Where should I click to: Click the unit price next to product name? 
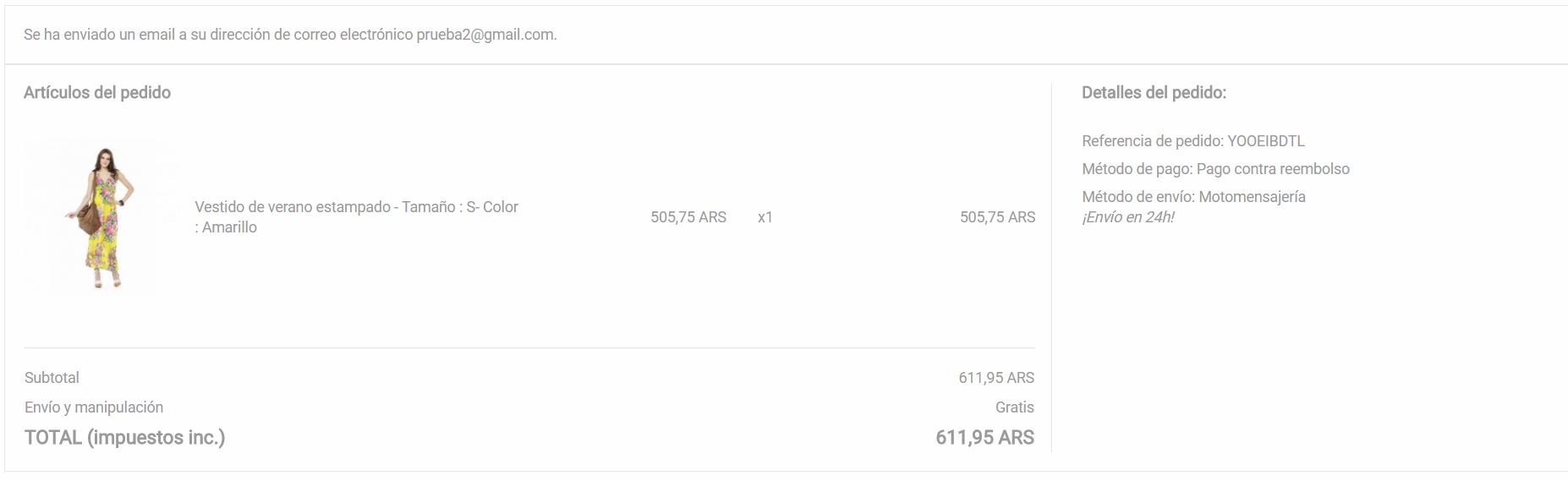pyautogui.click(x=688, y=217)
